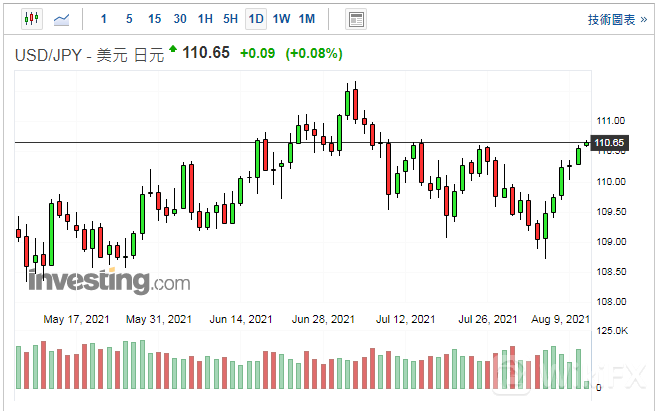The height and width of the screenshot is (411, 657).
Task: Change chart to 1W weekly interval
Action: pyautogui.click(x=281, y=19)
